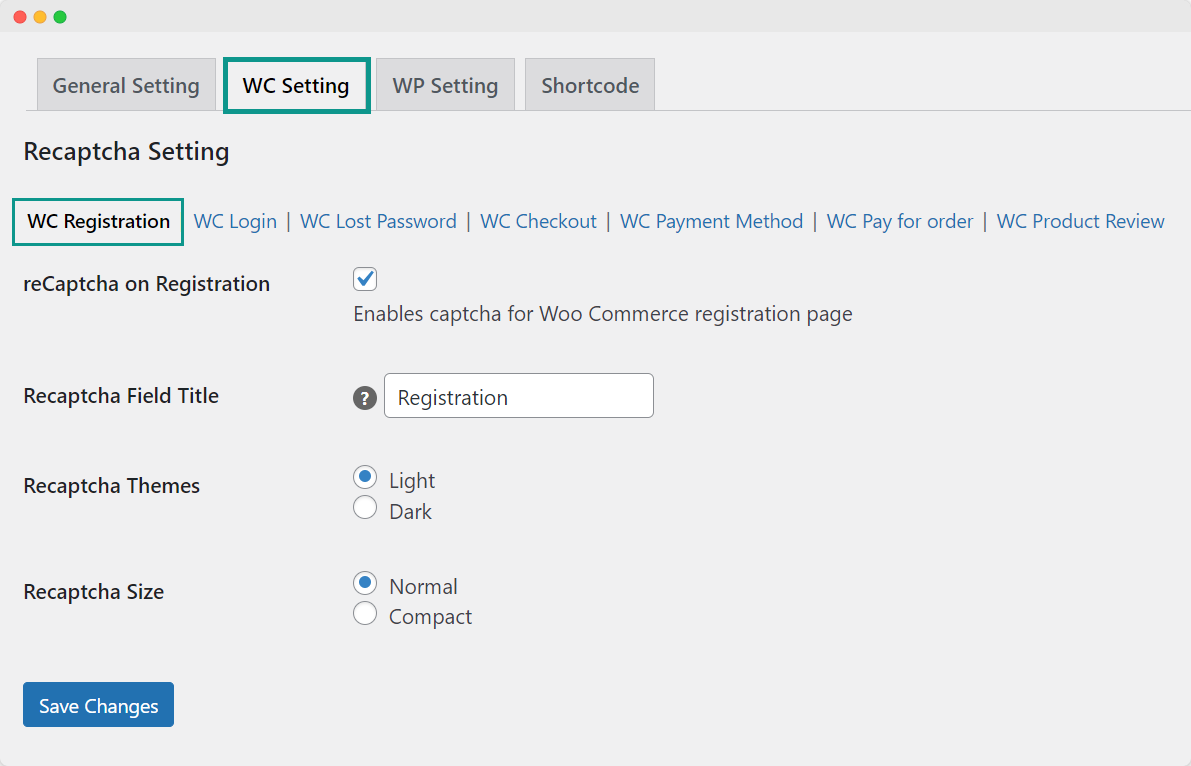Click inside the Registration title field
The image size is (1191, 766).
tap(518, 396)
